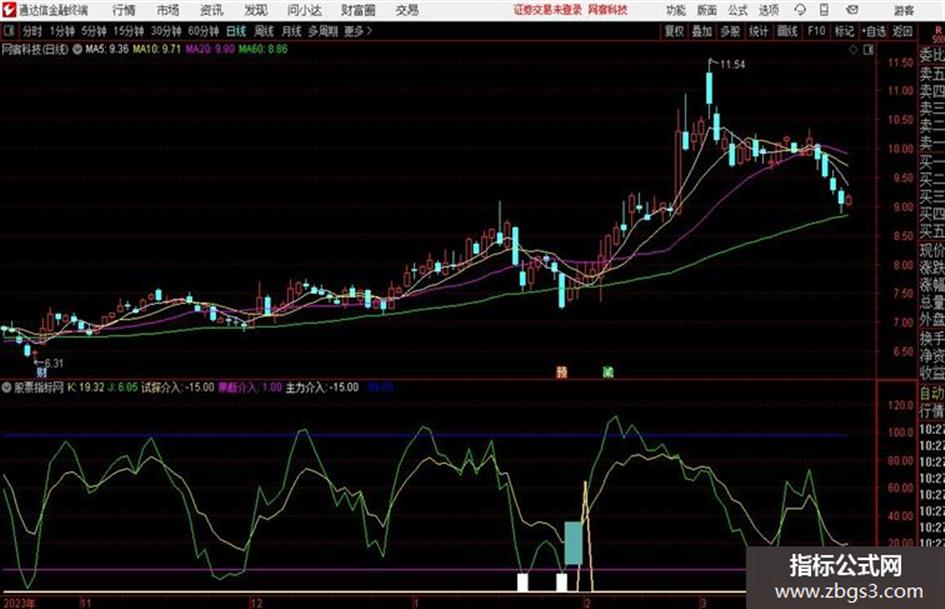Viewport: 945px width, 609px height.
Task: Click the 标记 mark button
Action: point(844,31)
